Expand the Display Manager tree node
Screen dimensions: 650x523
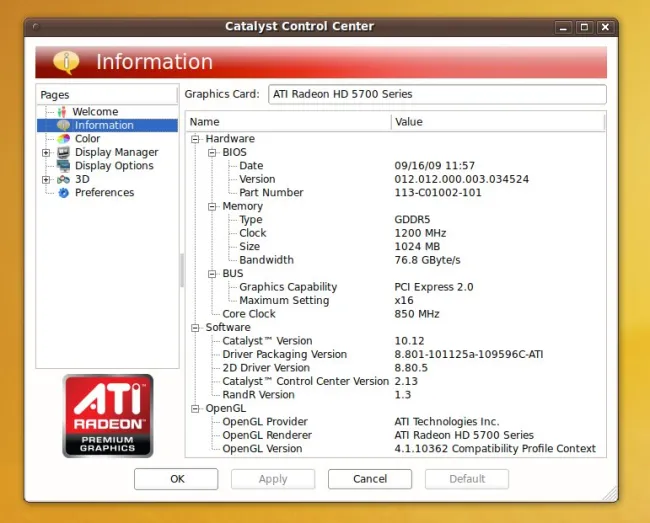tap(46, 153)
